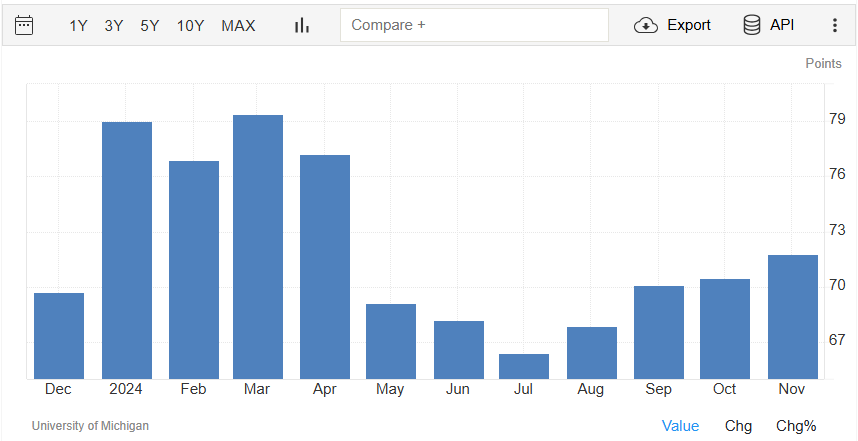Viewport: 858px width, 441px height.
Task: Click the Sep bar in chart
Action: 659,332
